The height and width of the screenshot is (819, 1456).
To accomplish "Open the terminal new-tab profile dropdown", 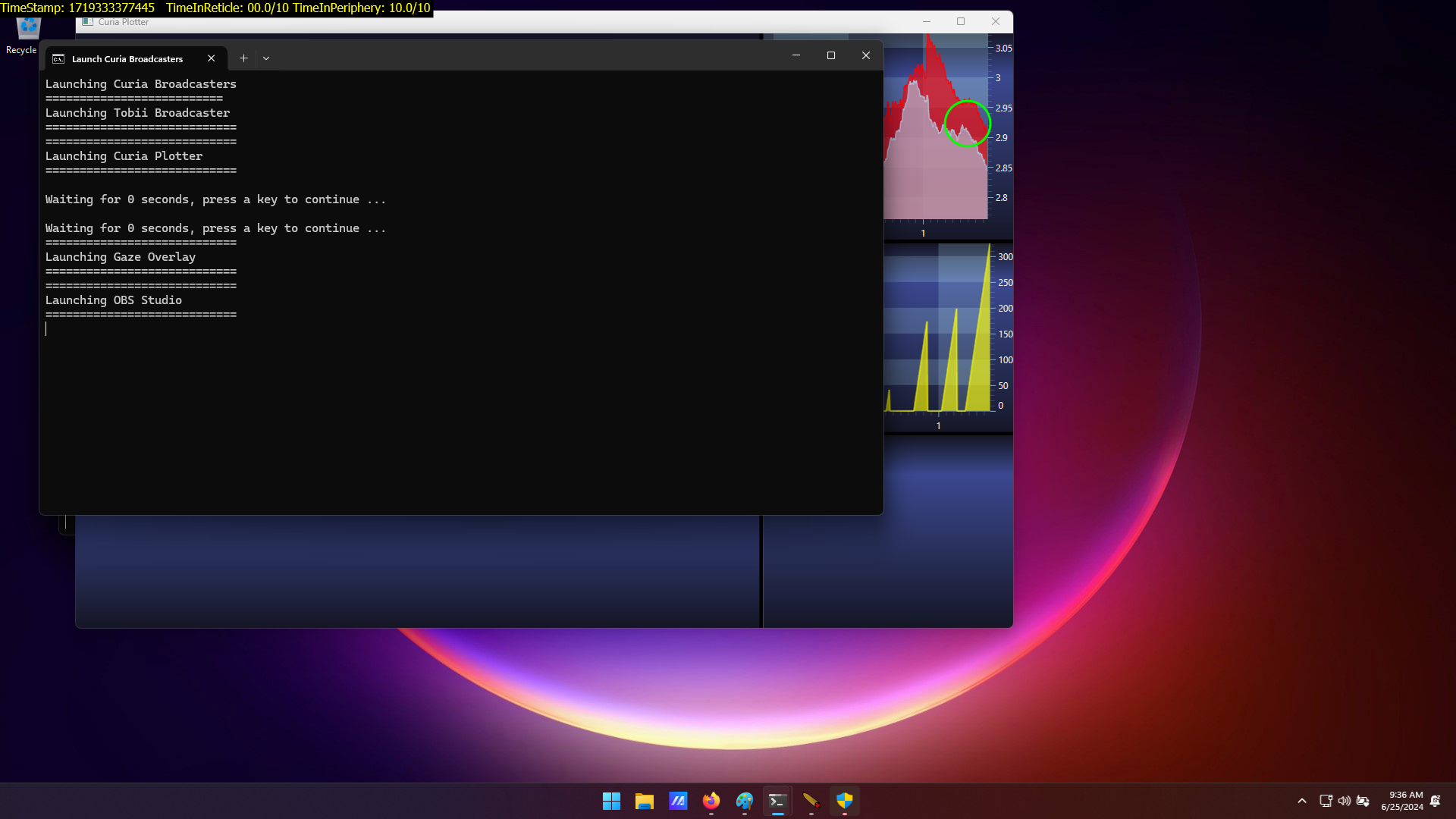I will (266, 58).
